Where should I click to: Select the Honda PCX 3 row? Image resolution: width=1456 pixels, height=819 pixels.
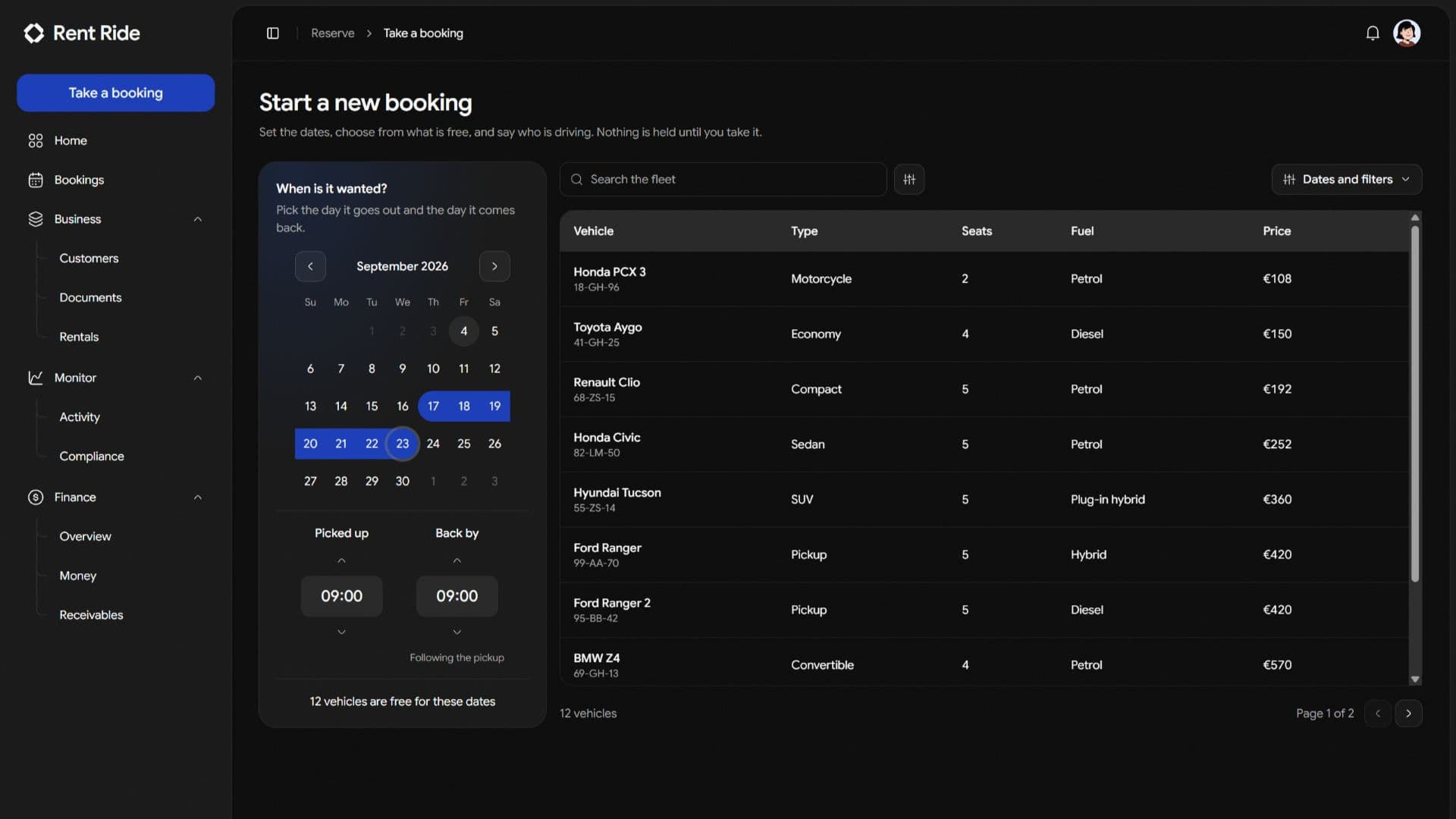coord(984,279)
